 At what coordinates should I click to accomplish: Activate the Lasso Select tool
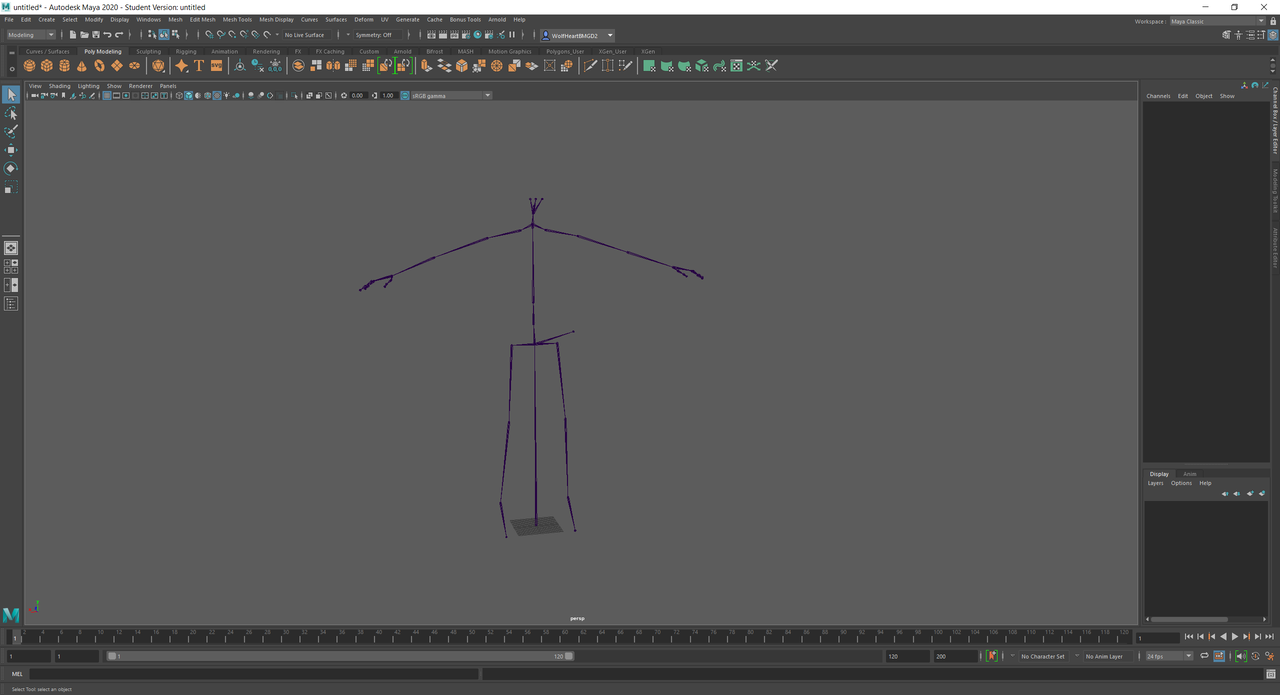(x=10, y=113)
